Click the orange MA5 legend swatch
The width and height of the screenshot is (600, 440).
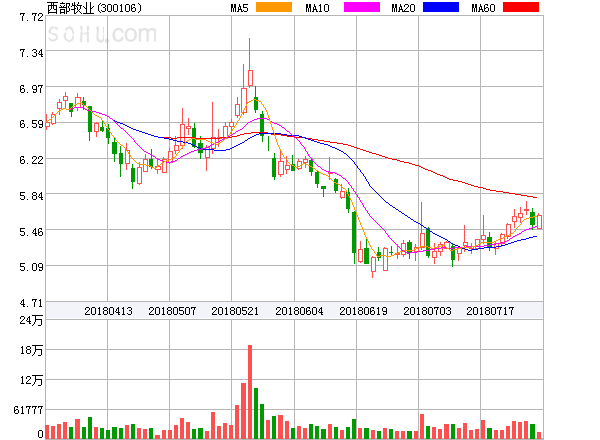coord(274,7)
